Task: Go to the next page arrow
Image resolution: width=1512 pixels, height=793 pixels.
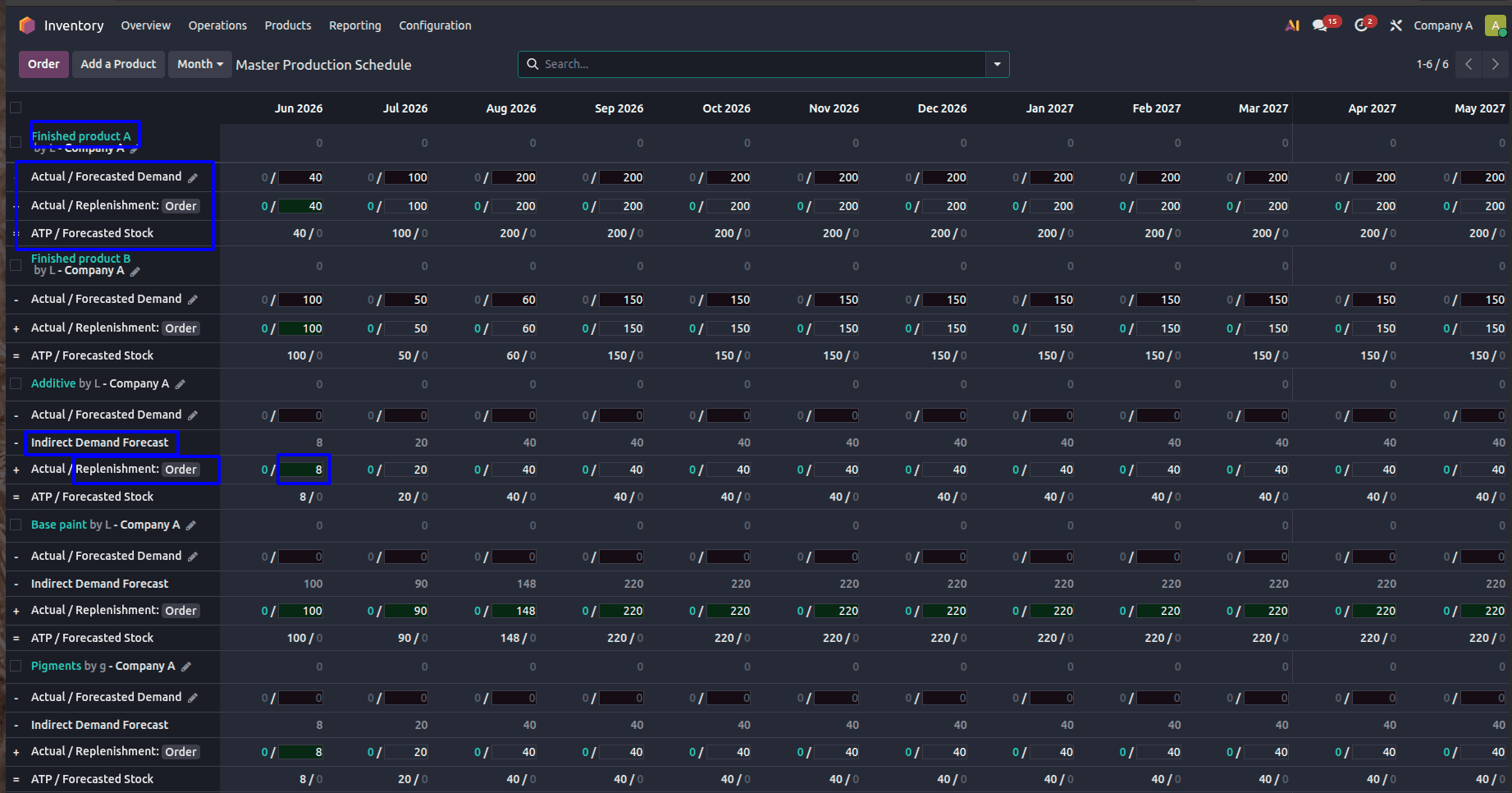Action: pyautogui.click(x=1495, y=64)
